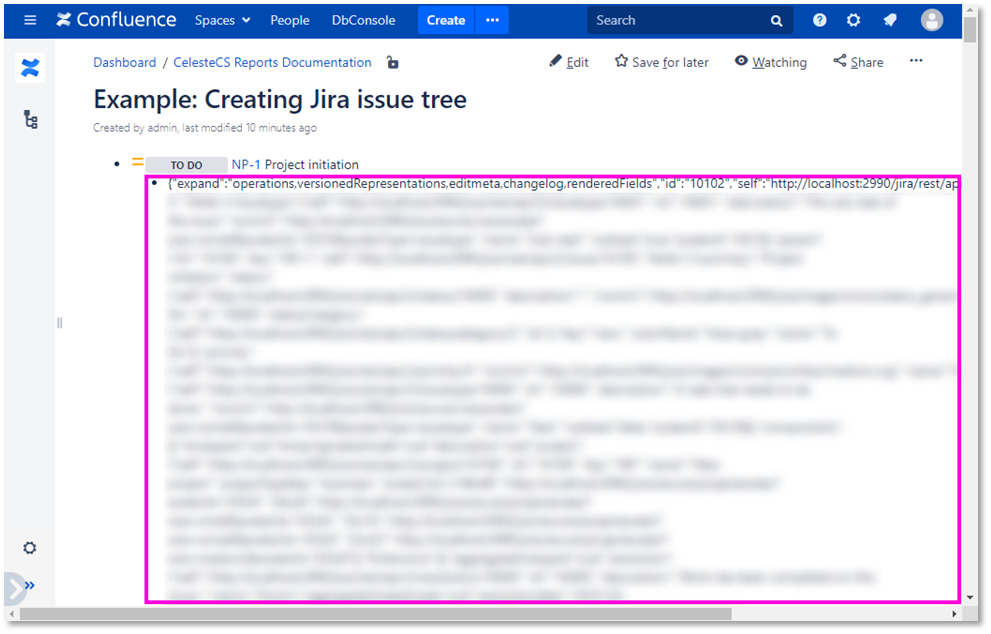Open the Help question mark icon
This screenshot has height=634, width=991.
click(820, 20)
